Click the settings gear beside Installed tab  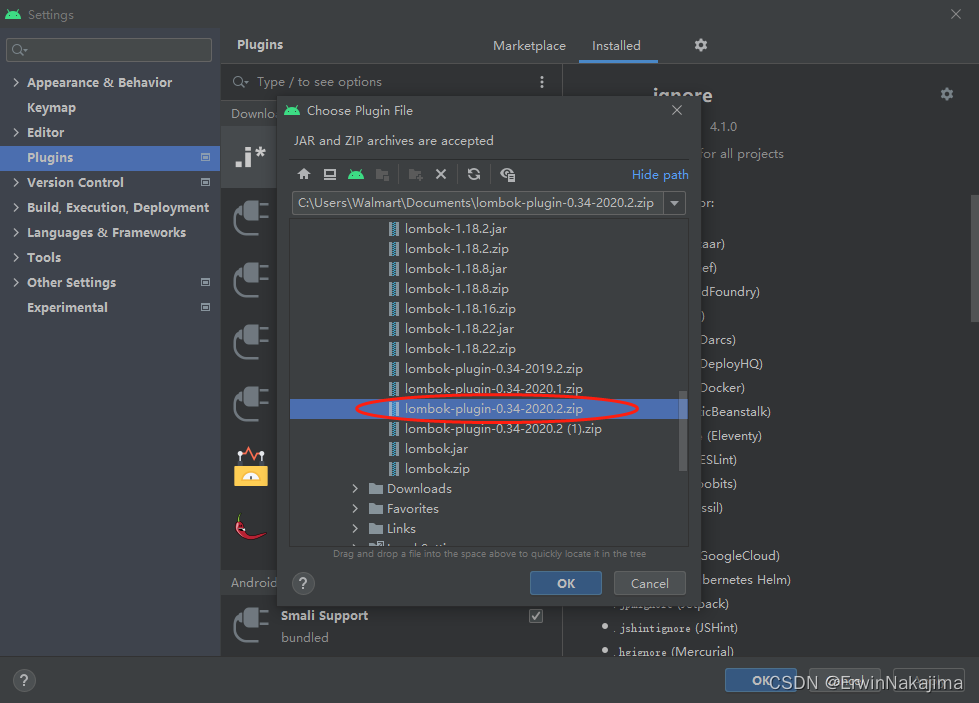tap(700, 45)
